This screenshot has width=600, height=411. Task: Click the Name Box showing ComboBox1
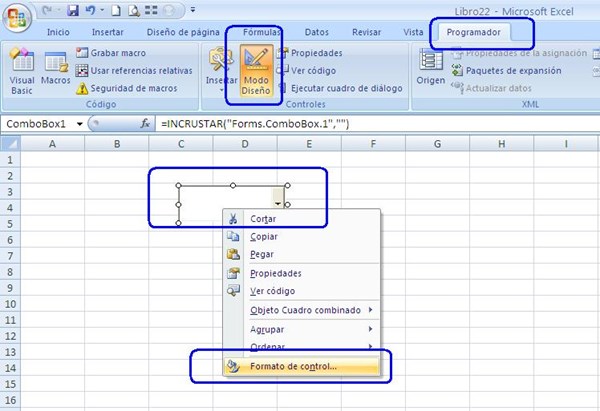(38, 124)
